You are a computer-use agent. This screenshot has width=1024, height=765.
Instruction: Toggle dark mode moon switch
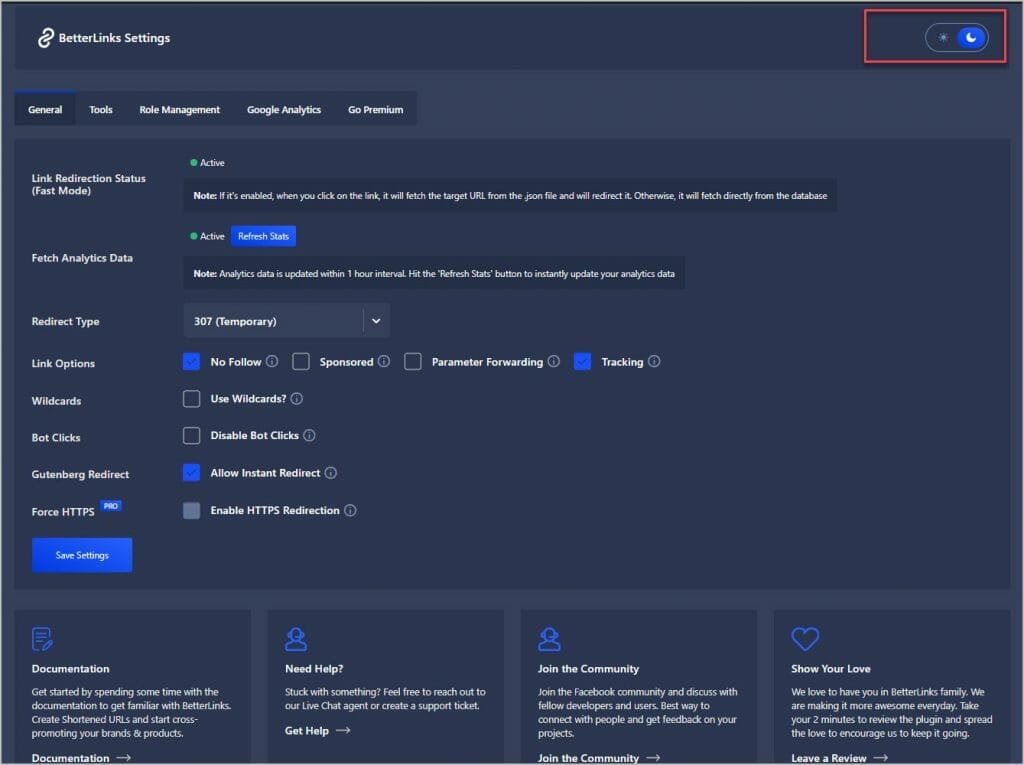(x=971, y=38)
